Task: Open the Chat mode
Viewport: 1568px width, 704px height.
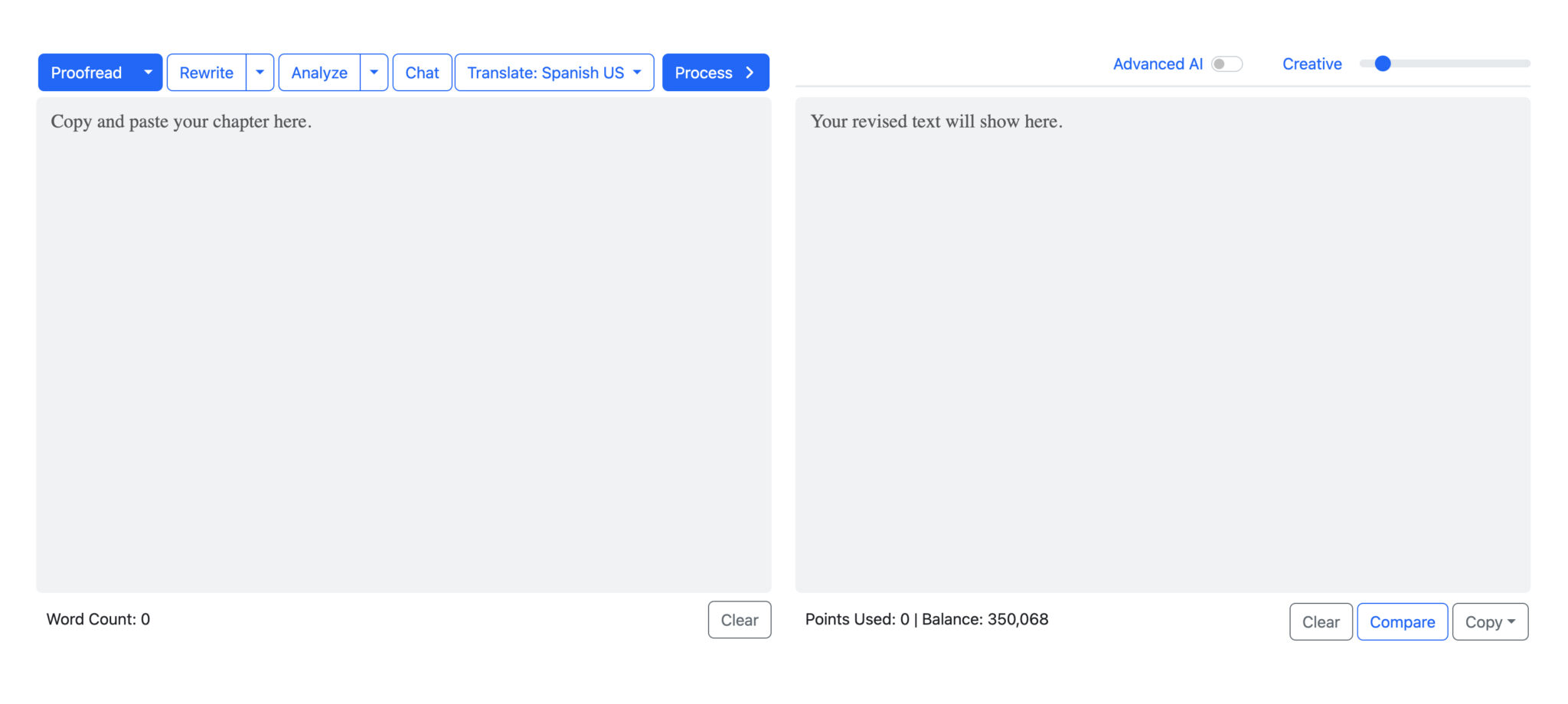Action: (422, 72)
